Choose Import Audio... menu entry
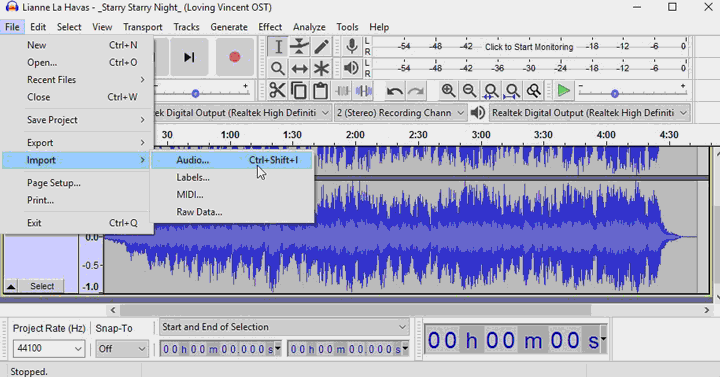 231,160
